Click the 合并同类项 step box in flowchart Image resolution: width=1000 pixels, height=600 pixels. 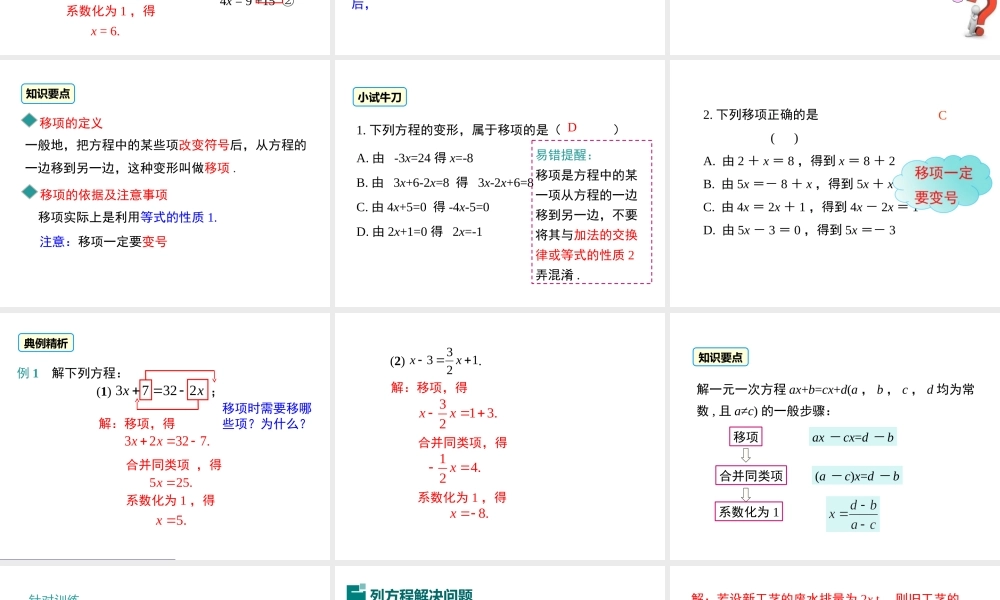(x=751, y=476)
